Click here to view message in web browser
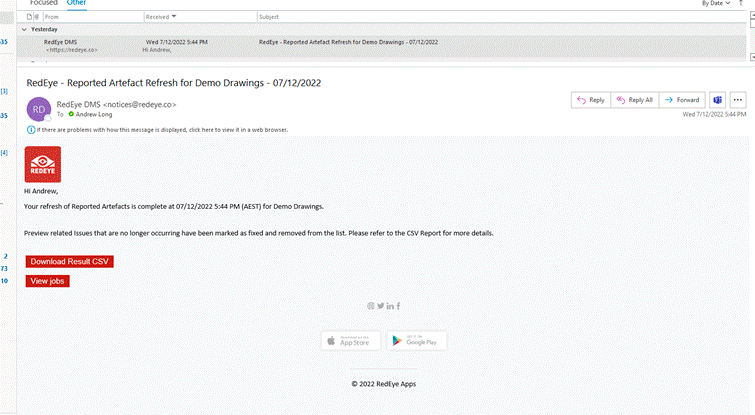The height and width of the screenshot is (415, 755). [162, 130]
